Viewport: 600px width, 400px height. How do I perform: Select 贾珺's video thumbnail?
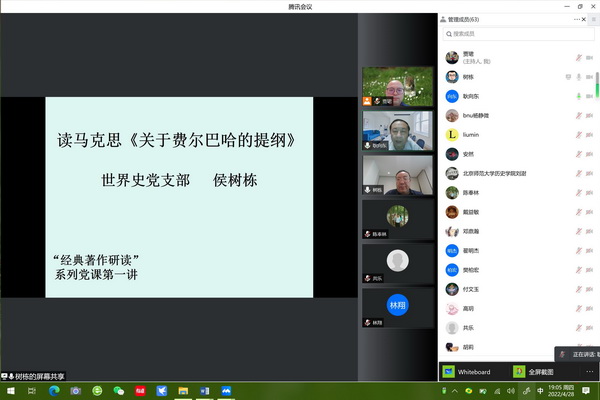point(397,86)
